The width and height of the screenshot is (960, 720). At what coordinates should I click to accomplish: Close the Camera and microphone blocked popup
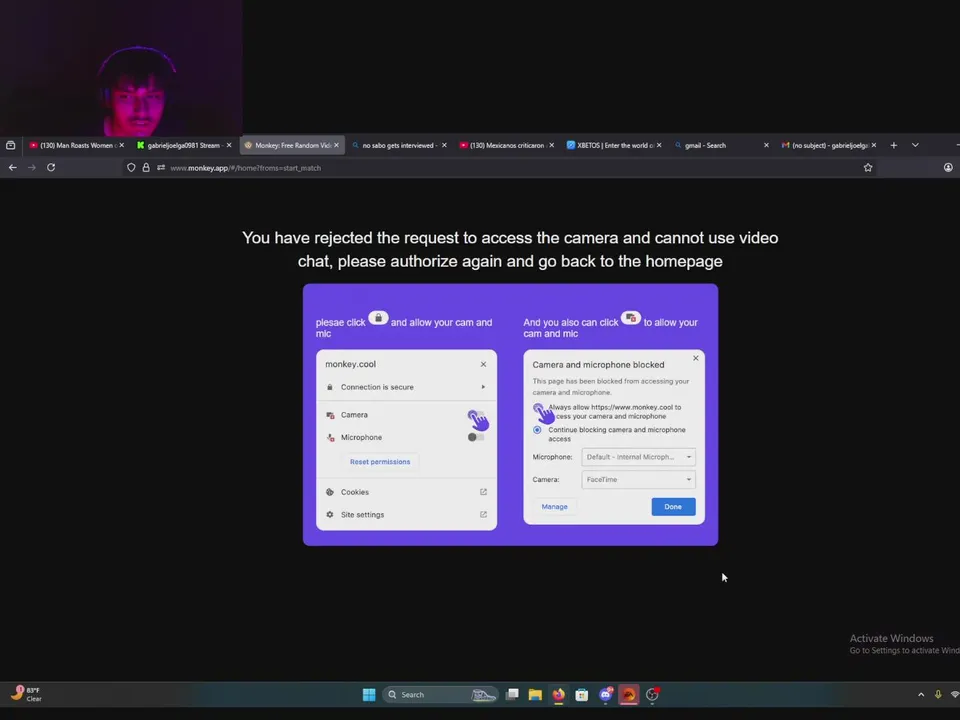click(696, 358)
